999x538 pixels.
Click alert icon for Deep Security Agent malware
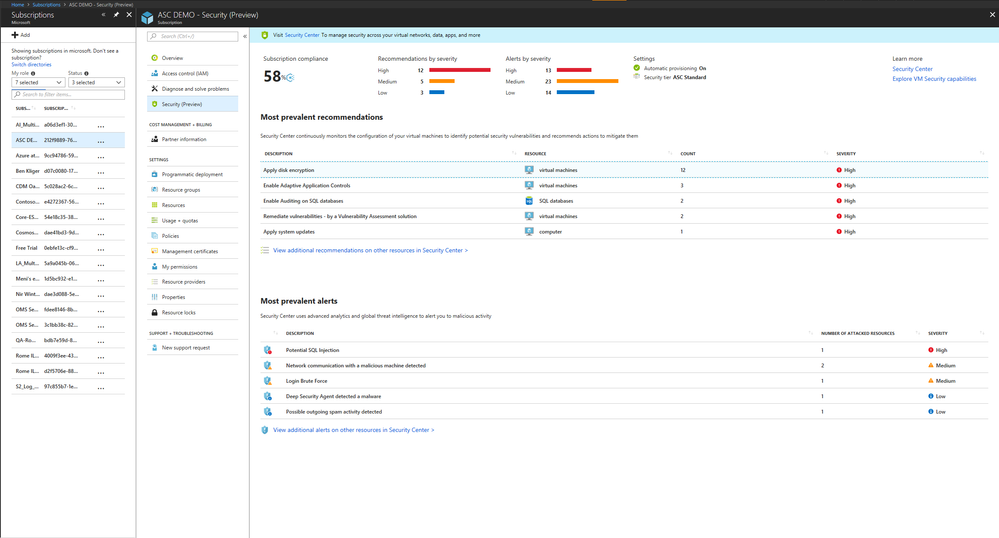(268, 396)
